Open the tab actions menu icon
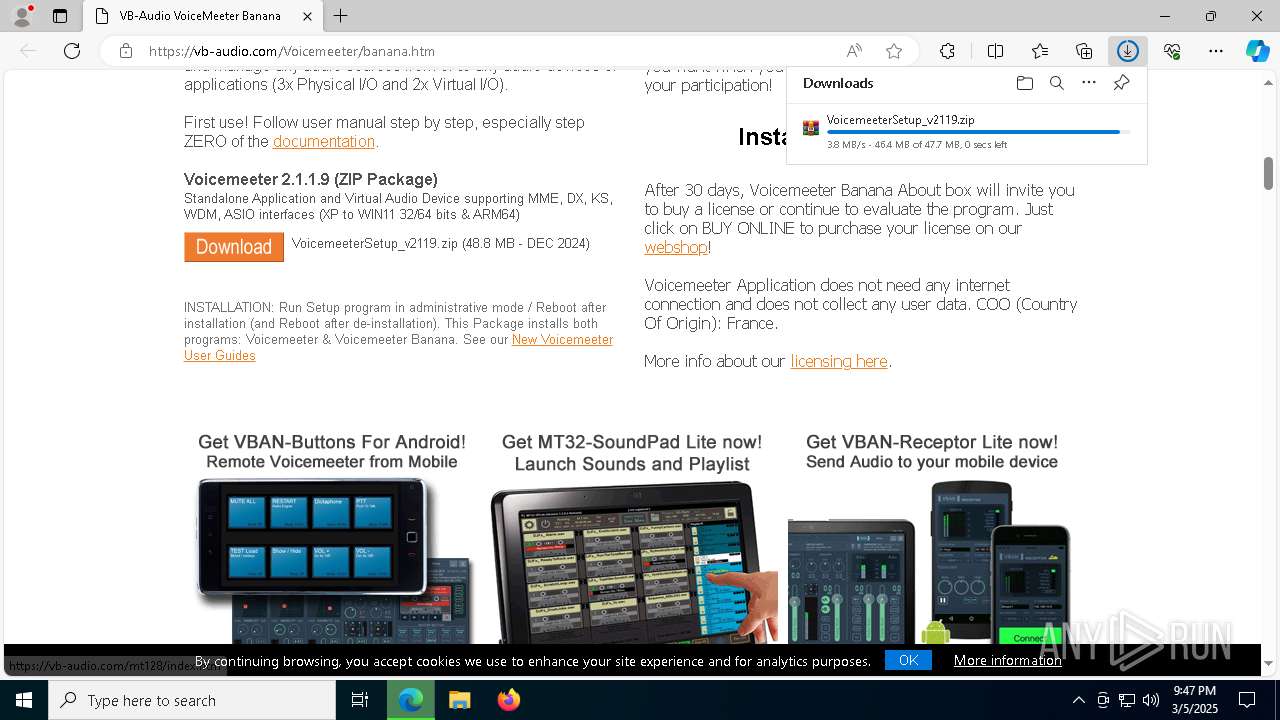This screenshot has height=720, width=1280. [60, 16]
